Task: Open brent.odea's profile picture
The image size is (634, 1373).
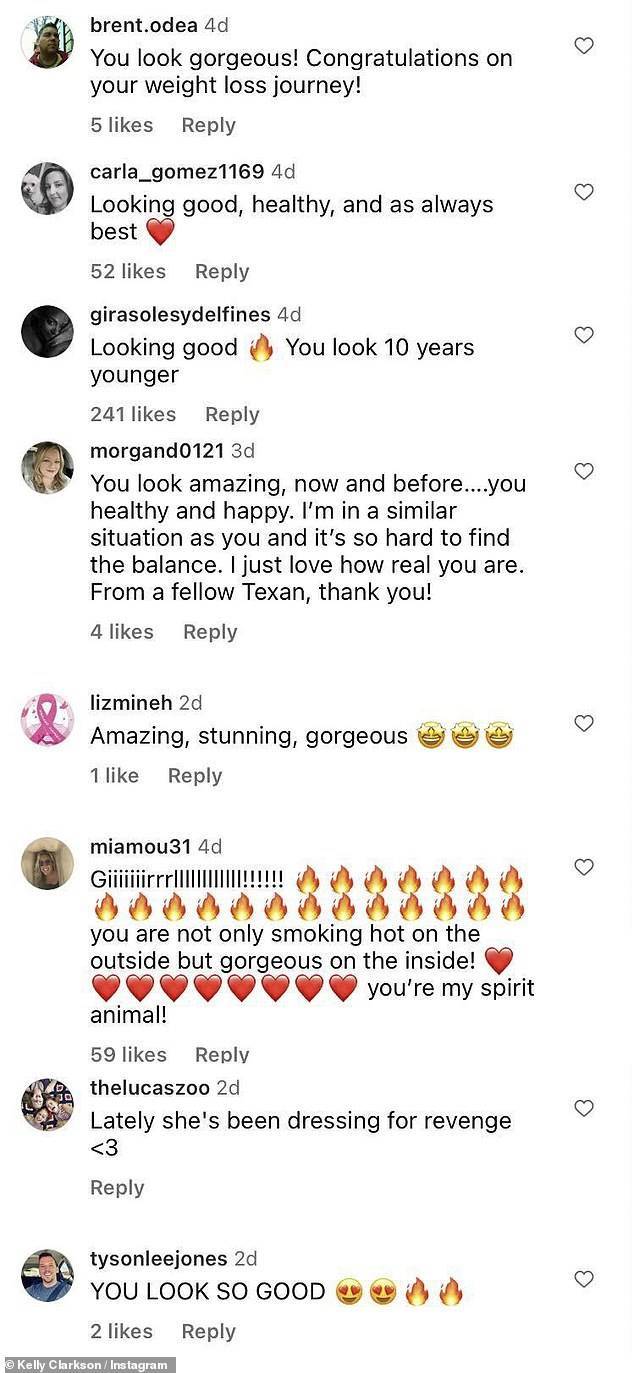Action: click(47, 42)
